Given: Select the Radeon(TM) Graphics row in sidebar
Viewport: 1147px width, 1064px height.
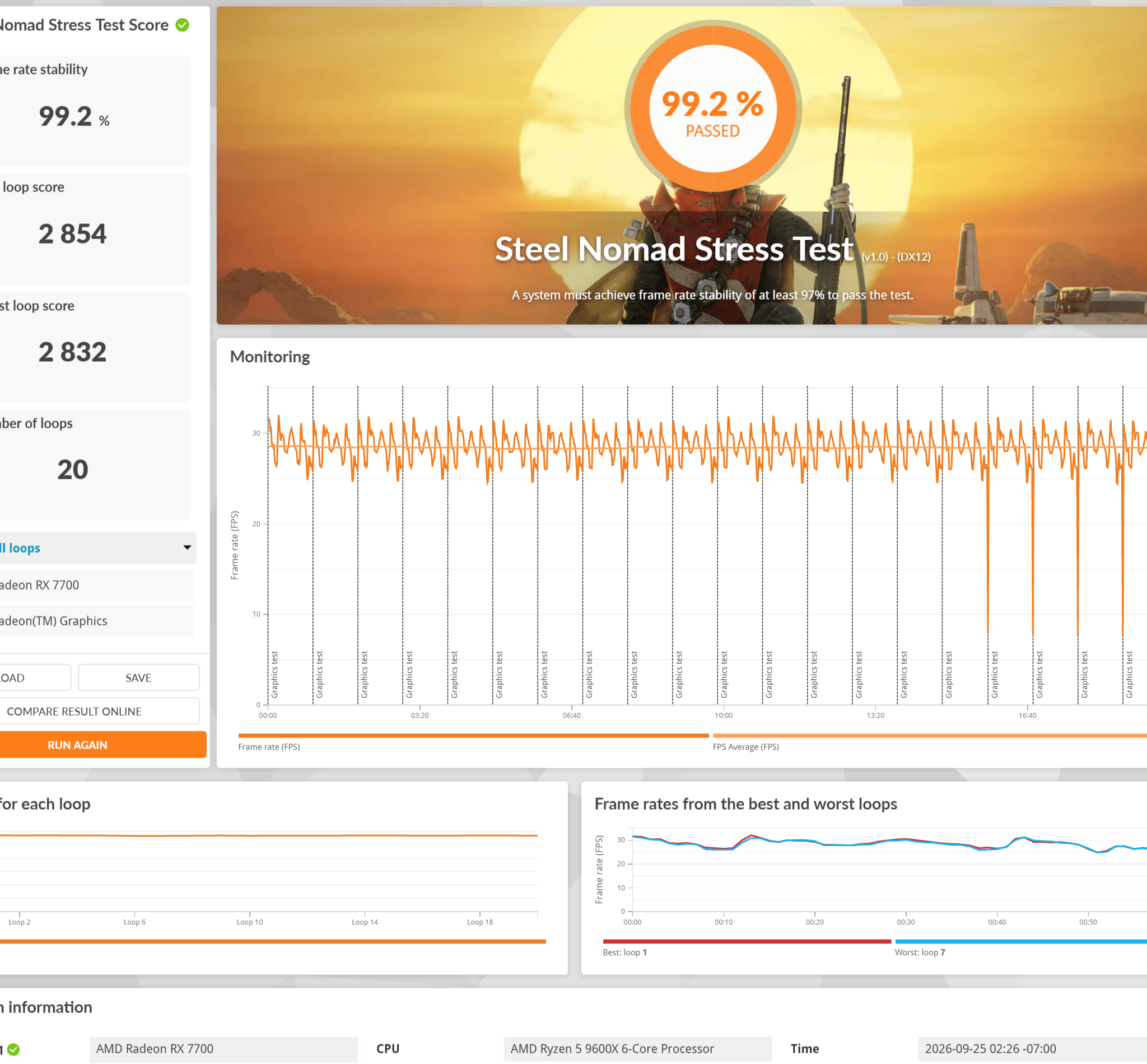Looking at the screenshot, I should [x=97, y=620].
